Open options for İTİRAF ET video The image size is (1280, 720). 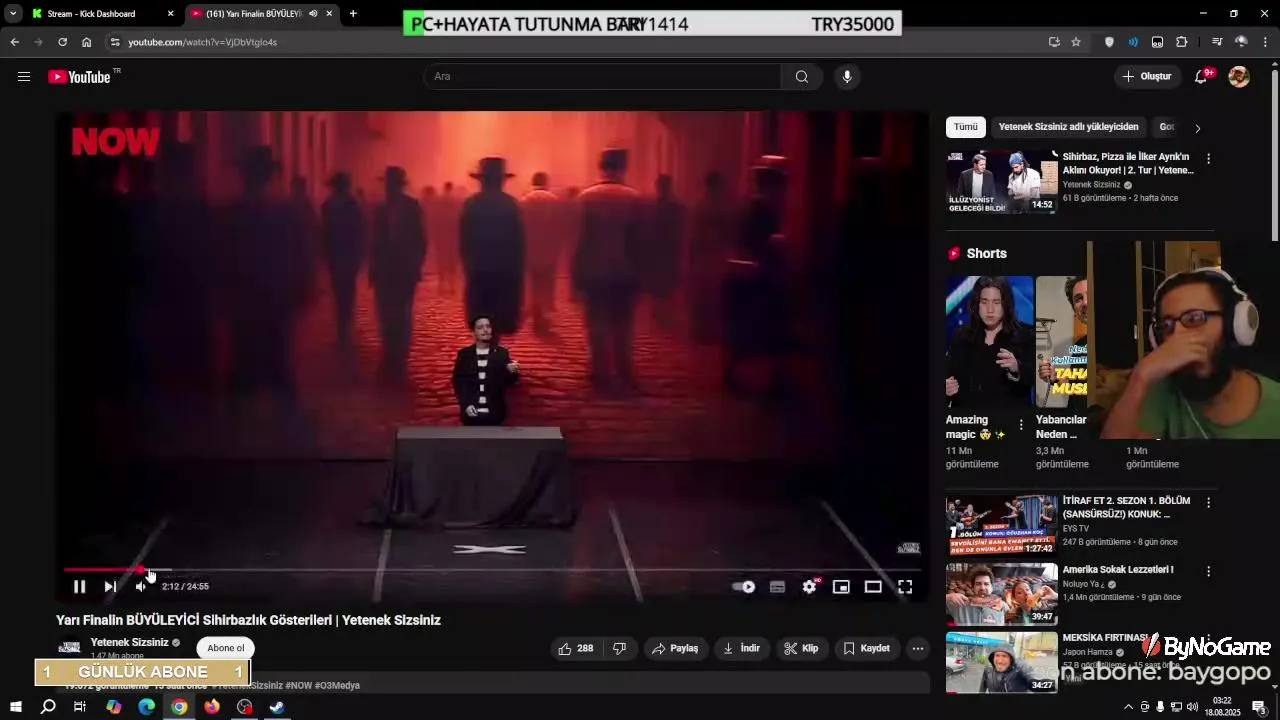pyautogui.click(x=1208, y=503)
